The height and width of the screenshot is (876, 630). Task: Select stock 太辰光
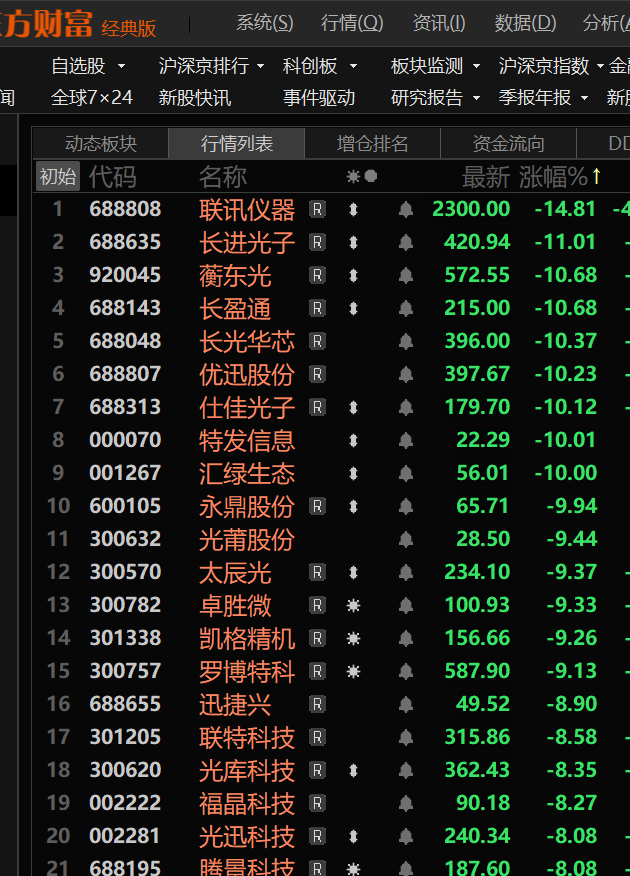235,573
